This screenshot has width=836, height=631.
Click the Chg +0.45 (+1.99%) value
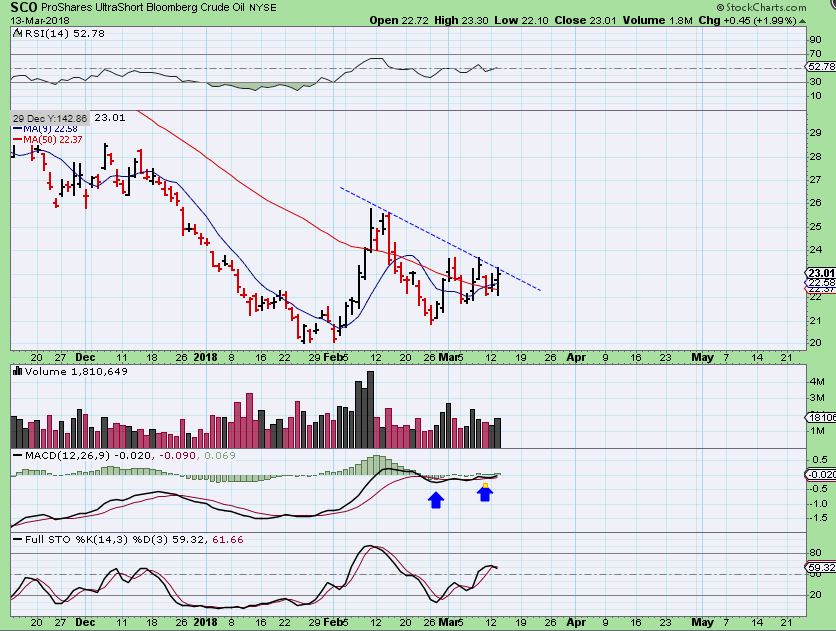[747, 20]
